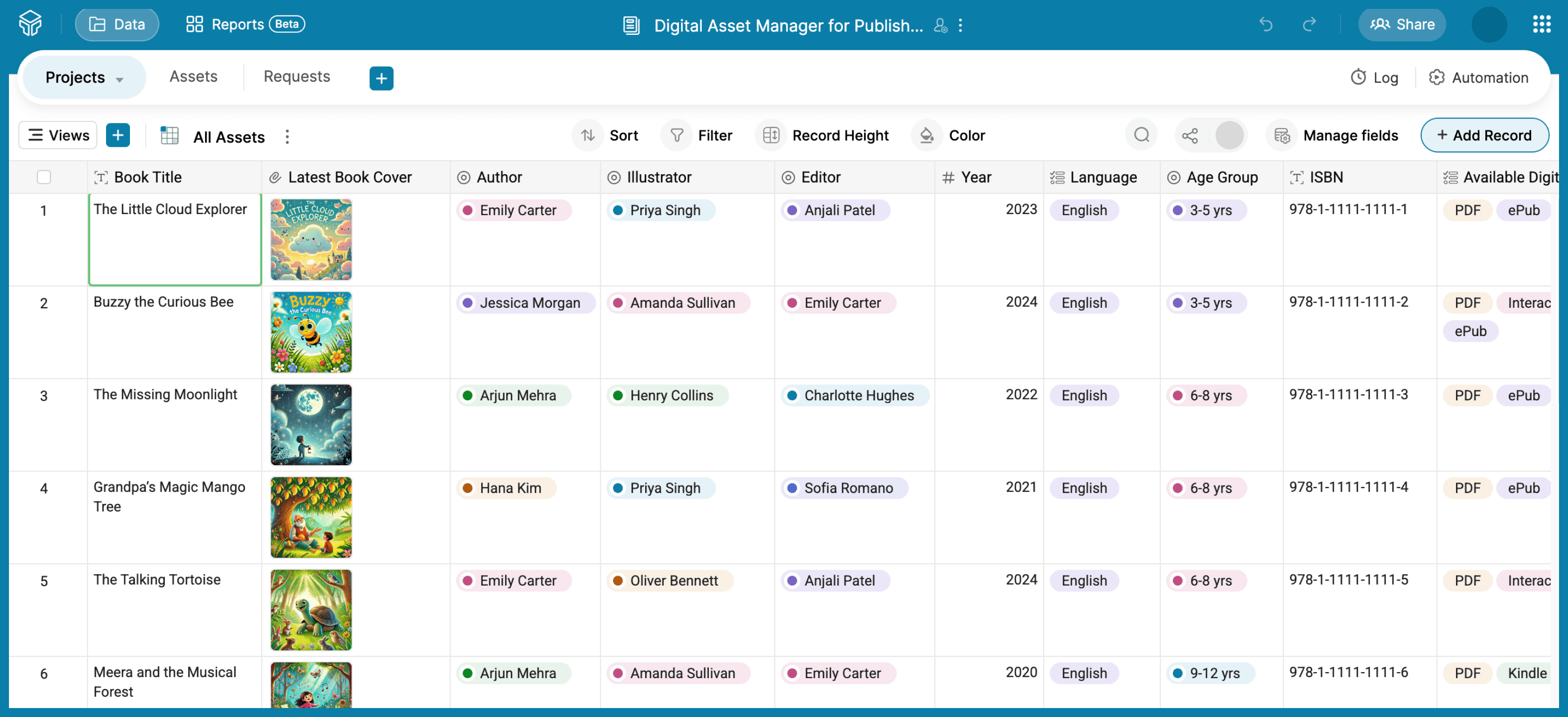The height and width of the screenshot is (717, 1568).
Task: Open the Record Height options
Action: tap(823, 135)
